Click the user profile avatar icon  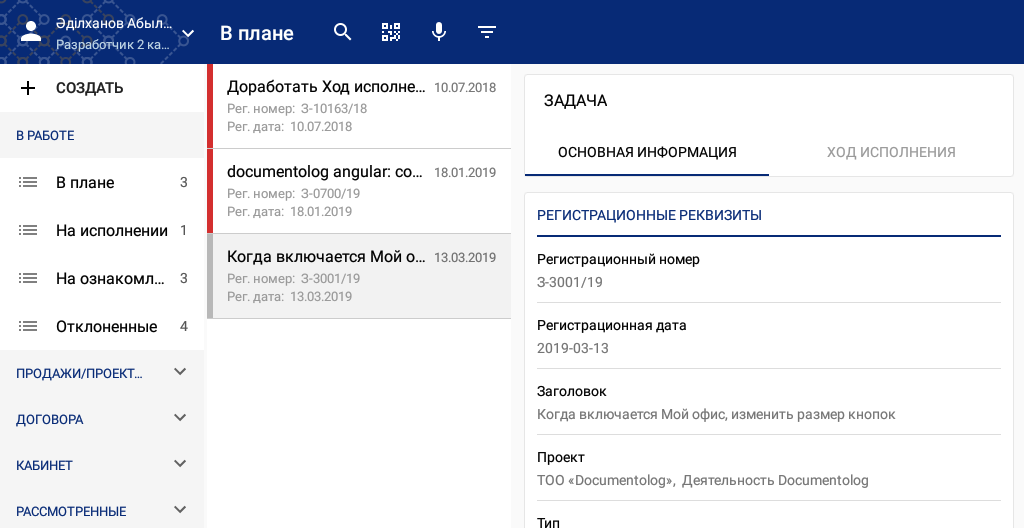(x=31, y=32)
